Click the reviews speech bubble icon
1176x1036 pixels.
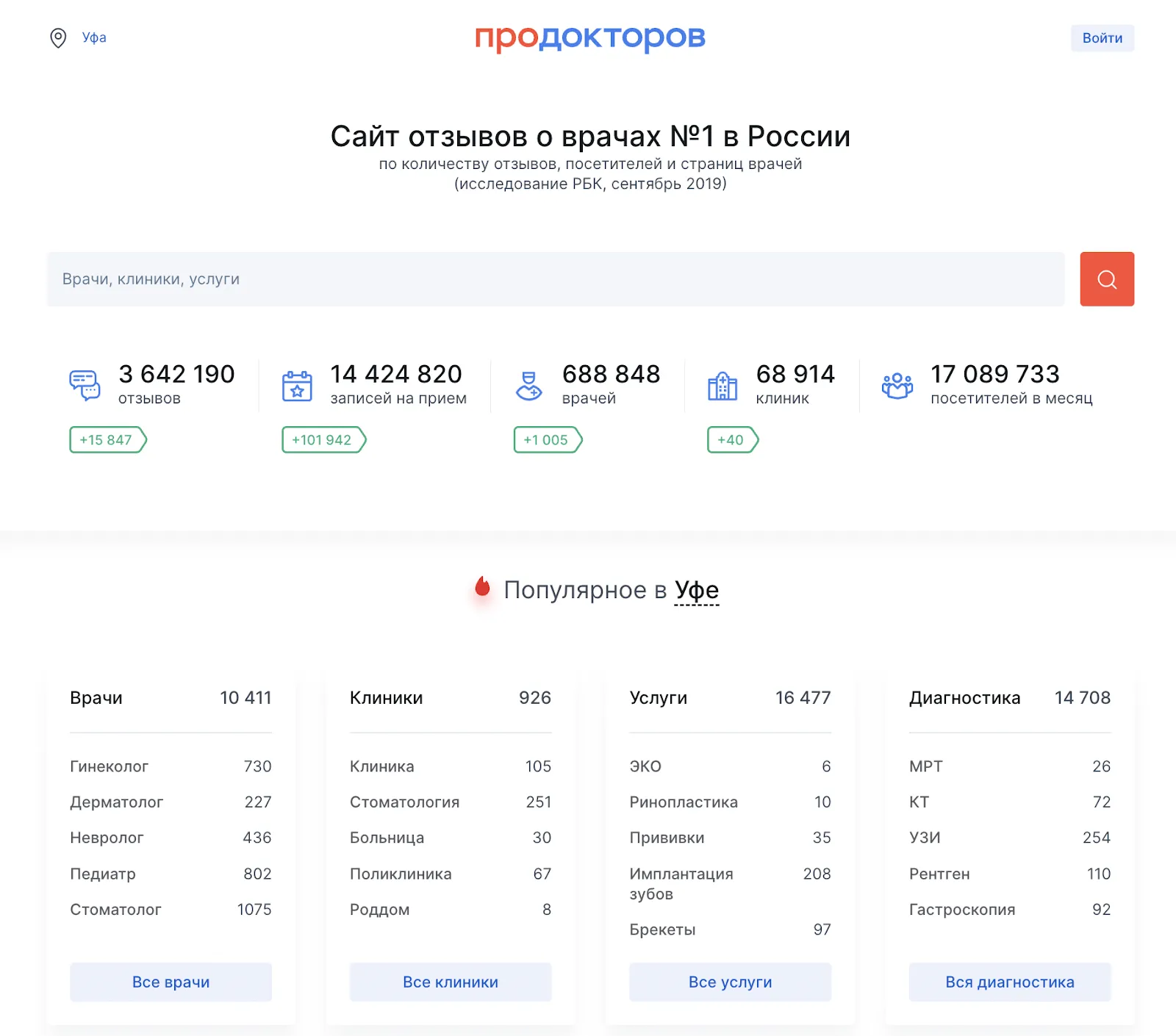85,385
